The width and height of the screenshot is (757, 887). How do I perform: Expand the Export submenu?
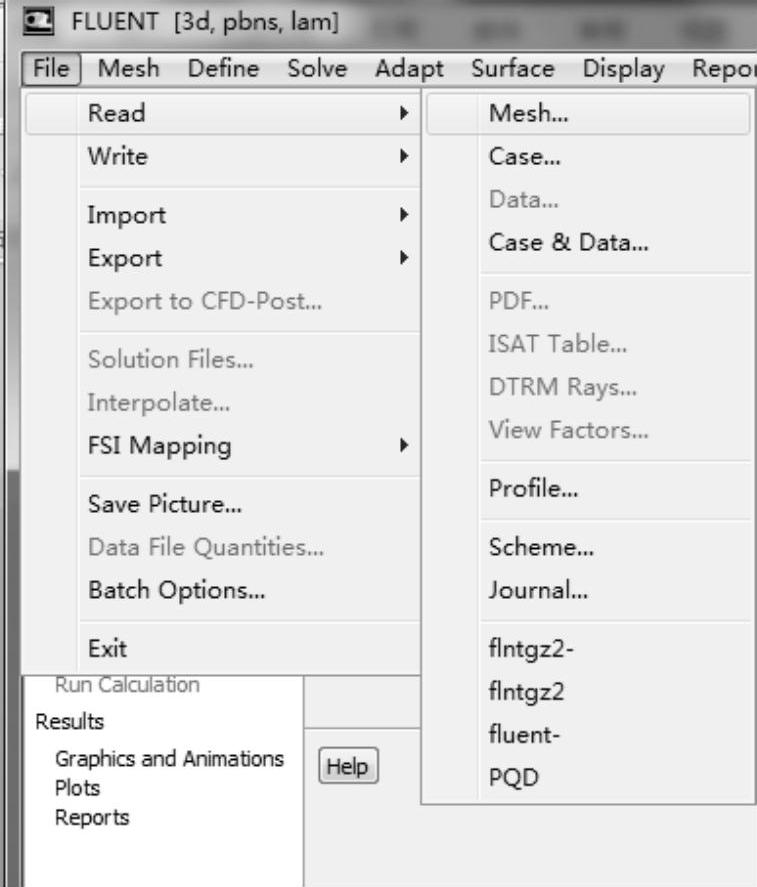tap(125, 258)
